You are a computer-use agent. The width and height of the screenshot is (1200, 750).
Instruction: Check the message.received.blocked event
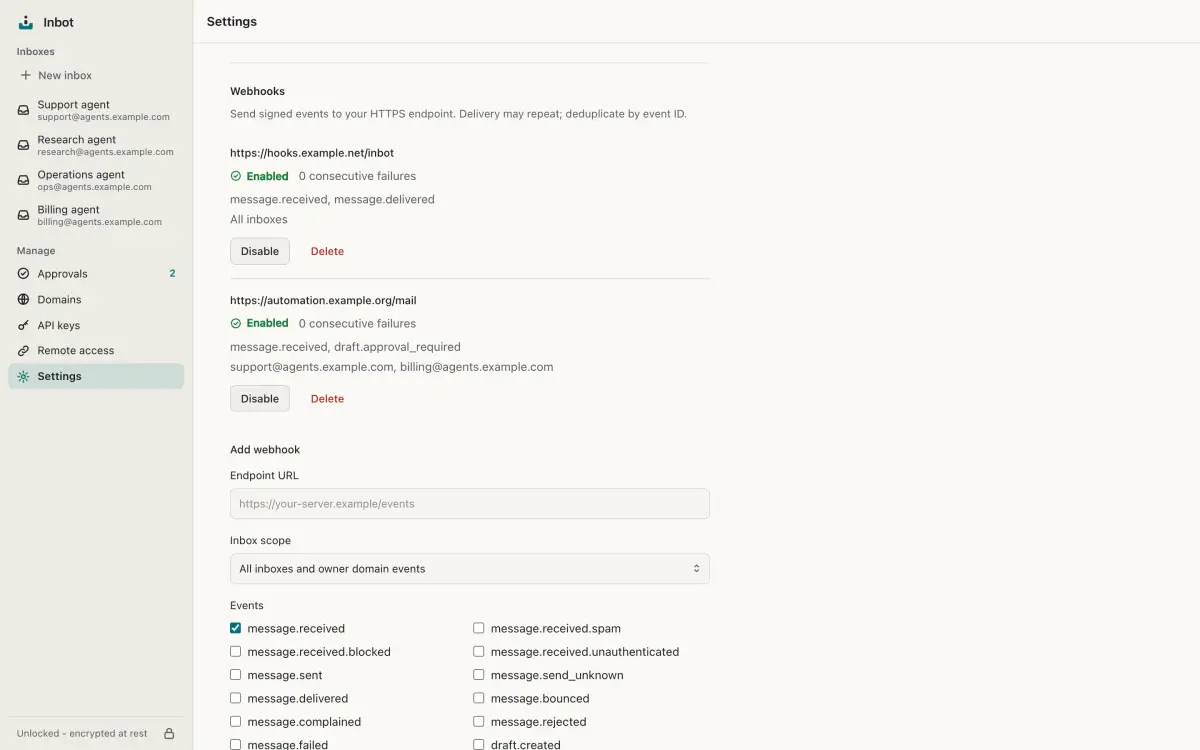pos(236,651)
